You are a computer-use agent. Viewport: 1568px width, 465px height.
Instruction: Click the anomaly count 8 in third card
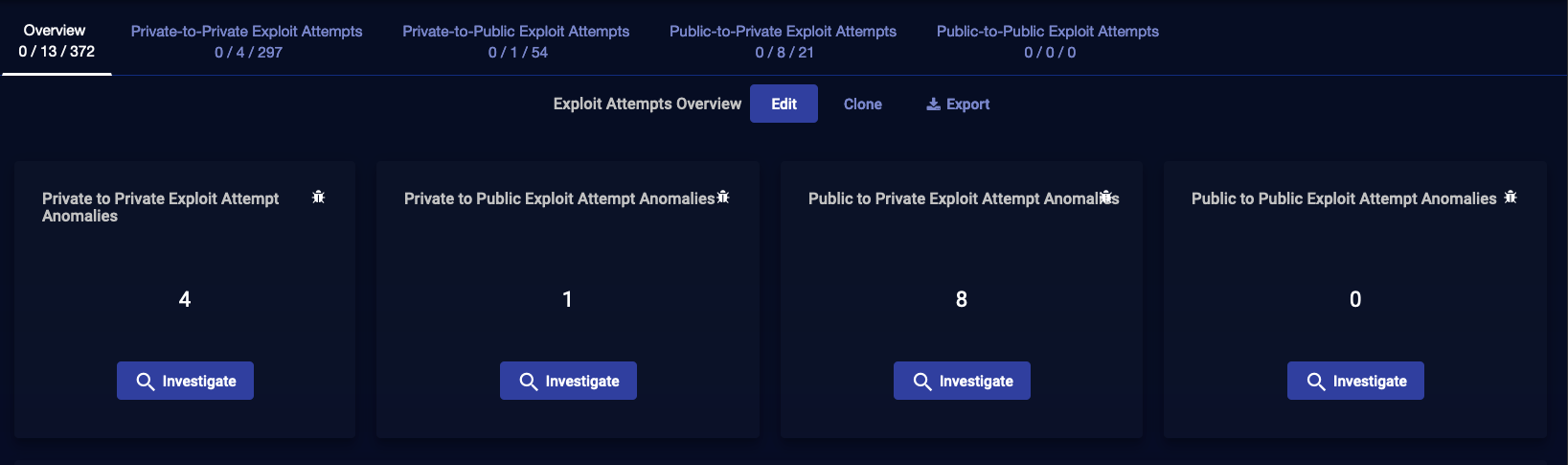(x=962, y=299)
